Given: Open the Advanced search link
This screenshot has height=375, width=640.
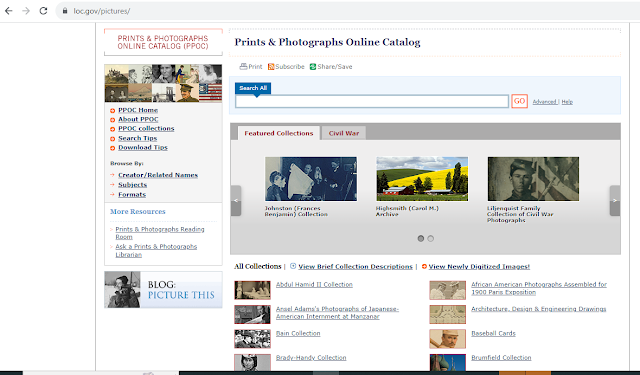Looking at the screenshot, I should pos(544,102).
